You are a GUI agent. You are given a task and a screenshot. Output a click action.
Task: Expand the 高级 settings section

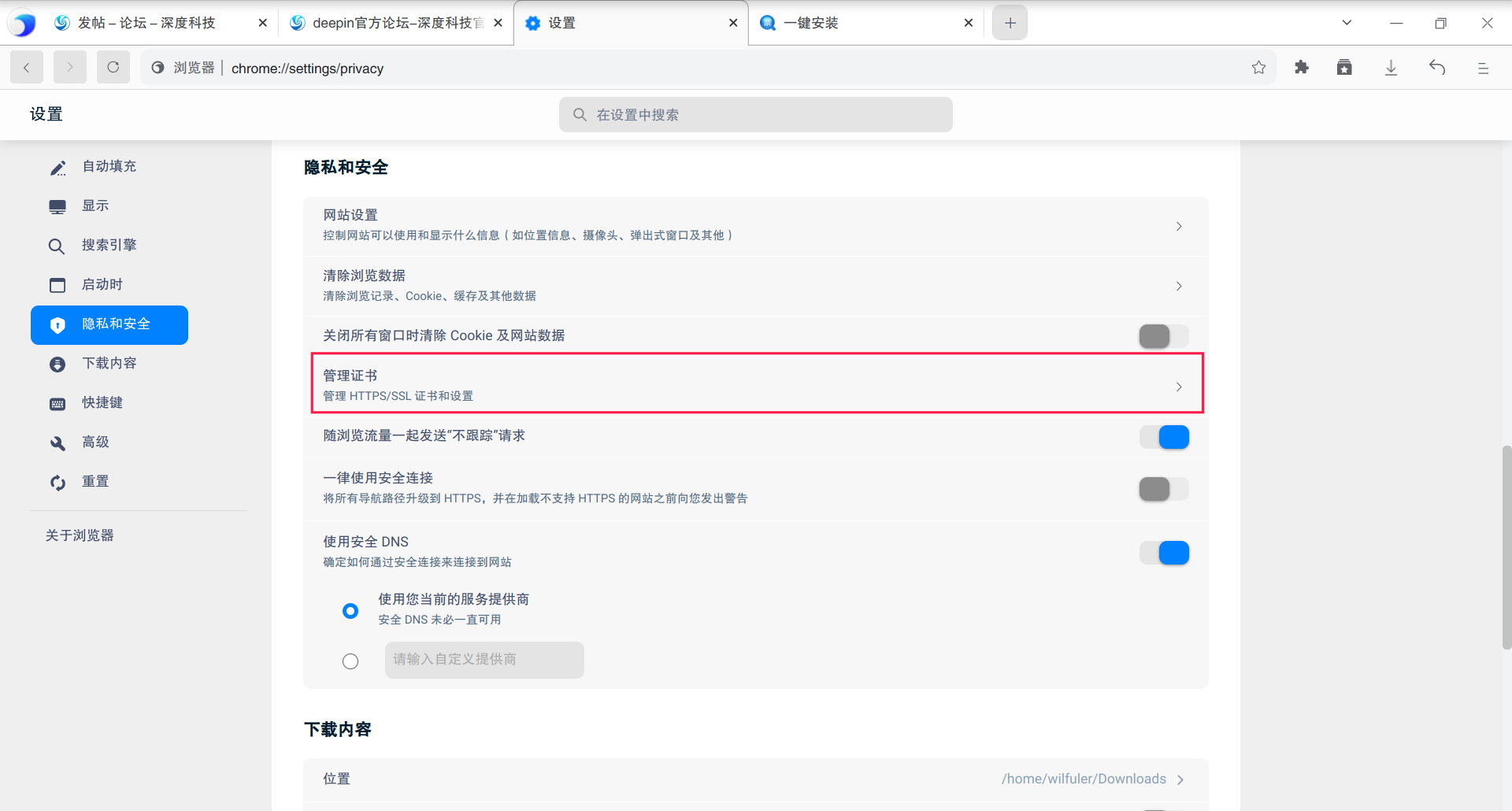pyautogui.click(x=109, y=443)
